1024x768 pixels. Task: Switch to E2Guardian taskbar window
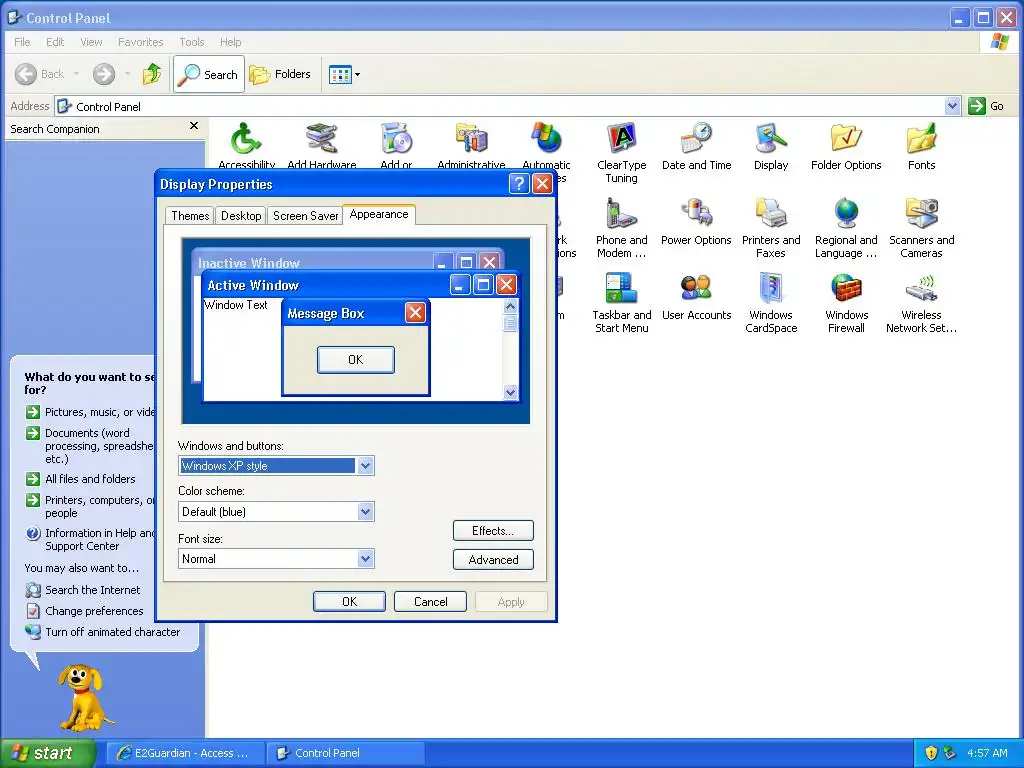pos(185,753)
